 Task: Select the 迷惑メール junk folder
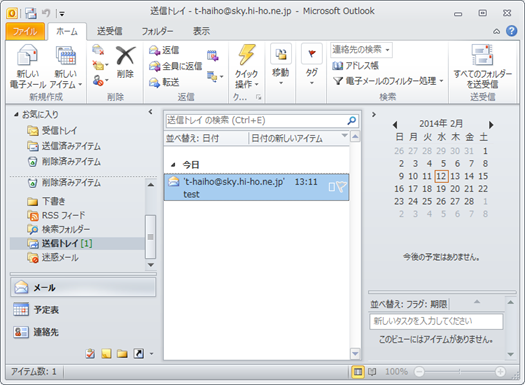[53, 257]
